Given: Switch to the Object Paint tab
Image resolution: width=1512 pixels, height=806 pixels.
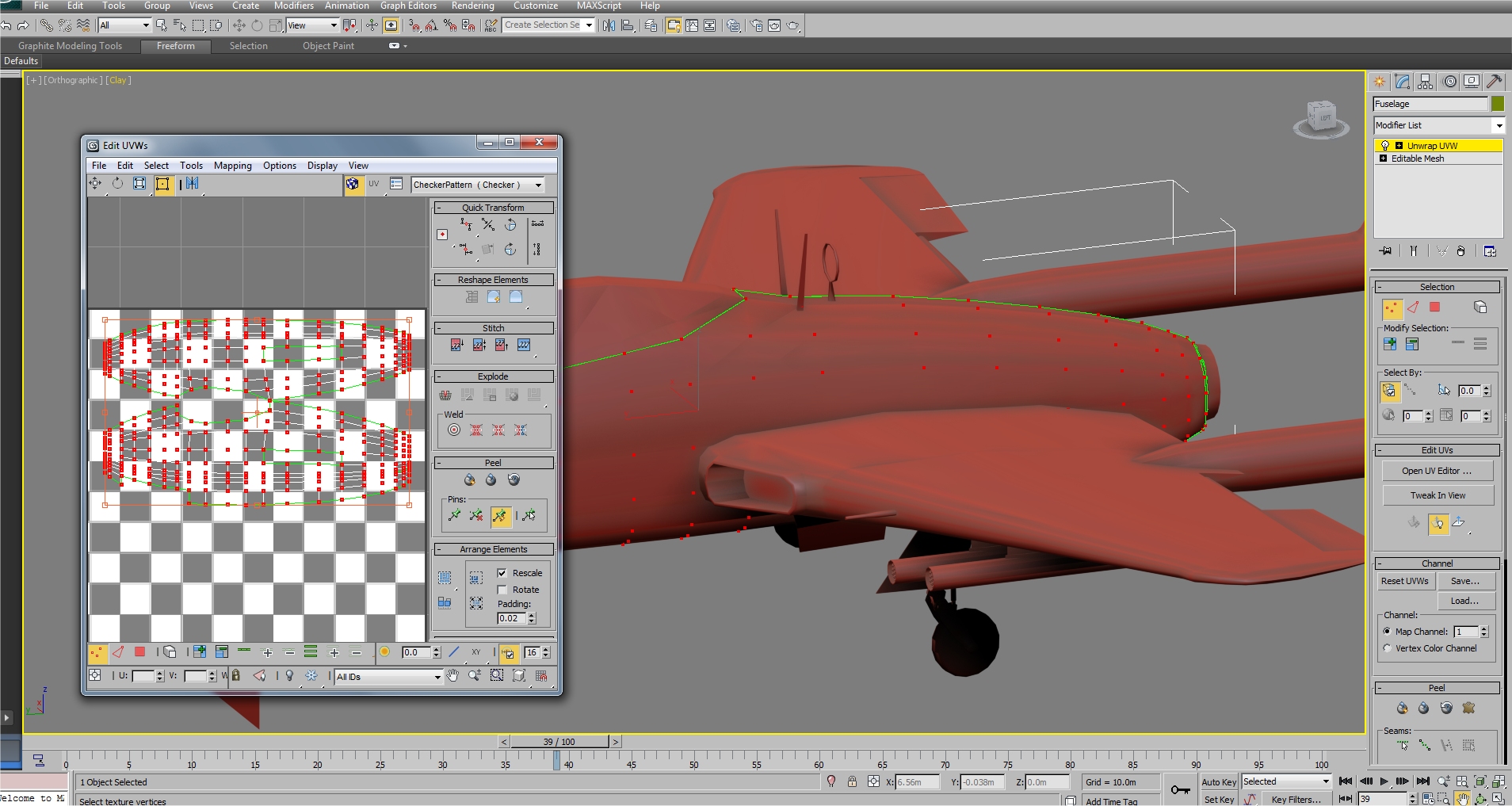Looking at the screenshot, I should click(328, 46).
